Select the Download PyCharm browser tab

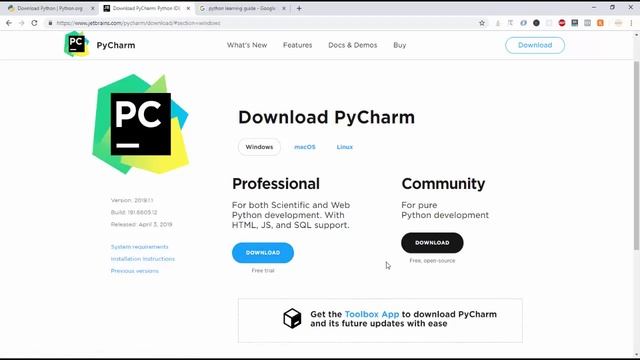[x=146, y=8]
